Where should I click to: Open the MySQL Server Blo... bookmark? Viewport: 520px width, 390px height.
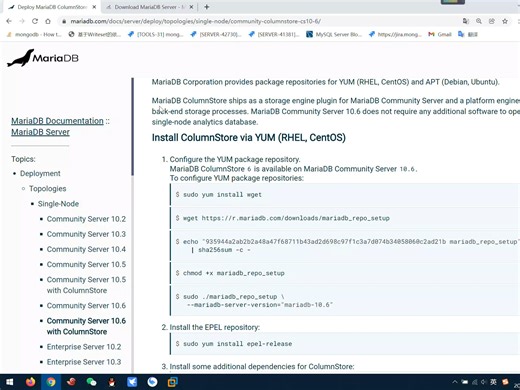coord(334,34)
